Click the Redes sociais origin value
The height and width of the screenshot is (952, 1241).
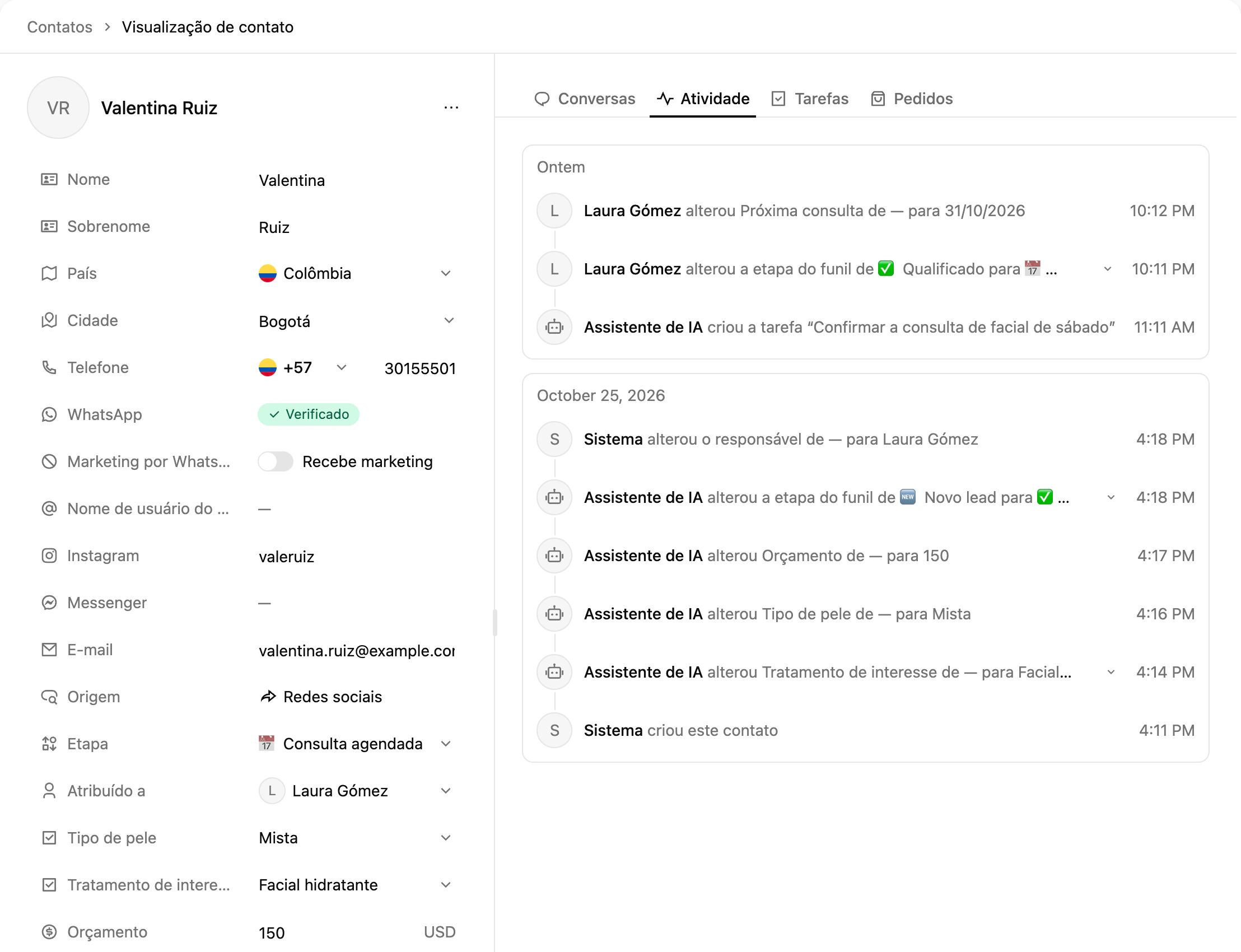(x=333, y=697)
